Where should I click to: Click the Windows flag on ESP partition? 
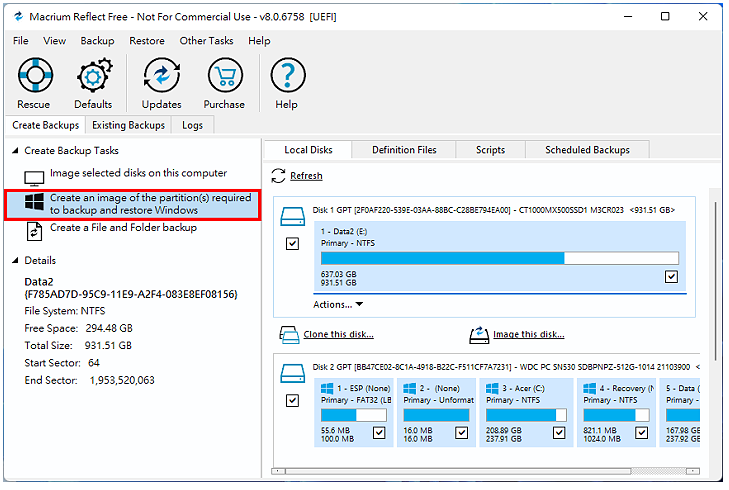(x=327, y=389)
